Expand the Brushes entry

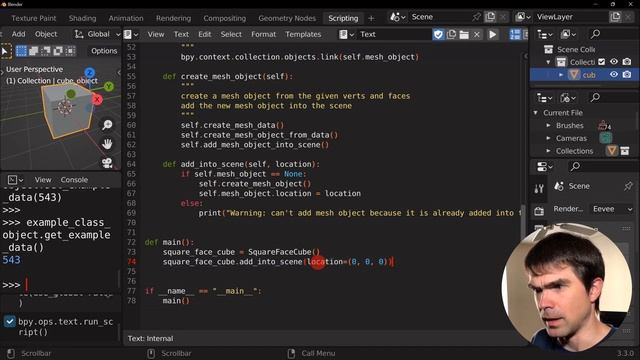(548, 126)
